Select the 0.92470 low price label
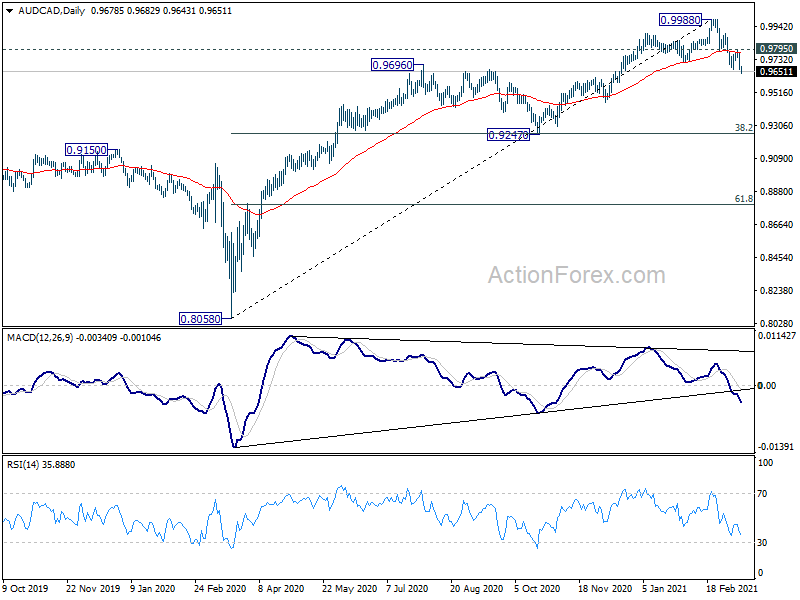The image size is (800, 600). [508, 135]
